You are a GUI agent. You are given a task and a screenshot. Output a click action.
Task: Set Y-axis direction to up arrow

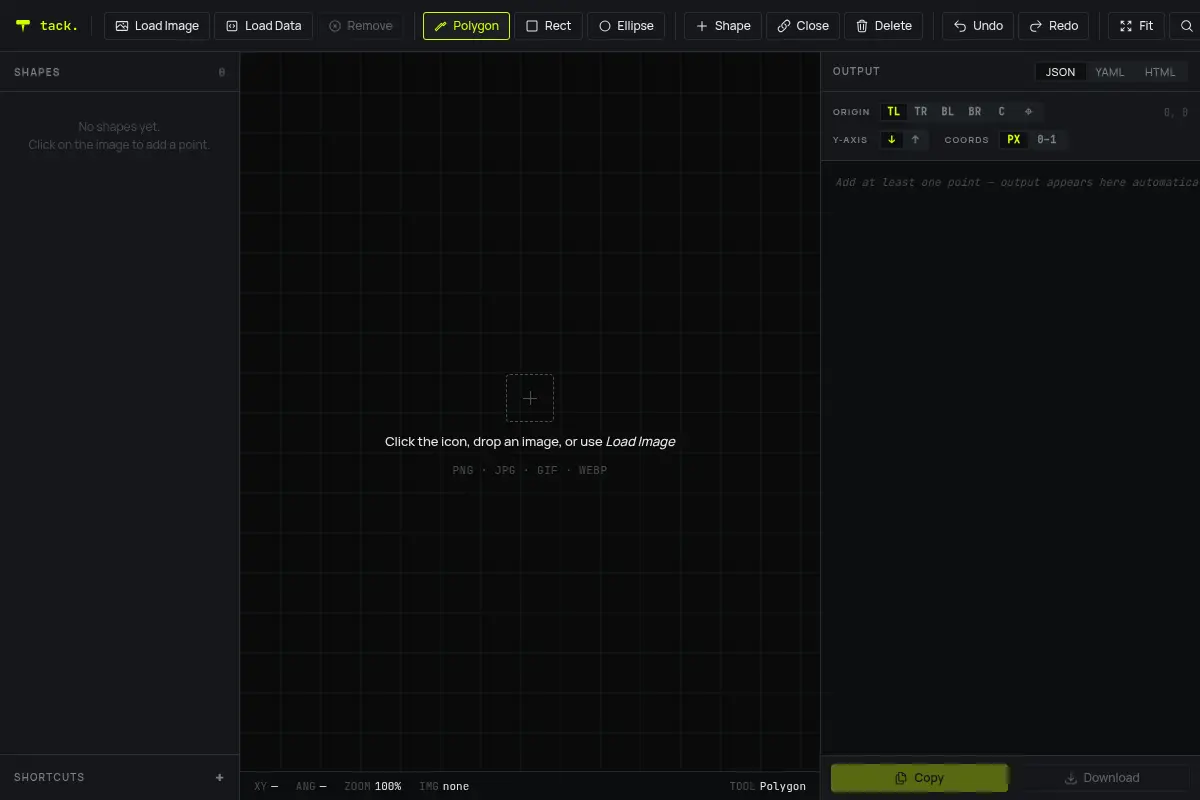click(x=915, y=140)
